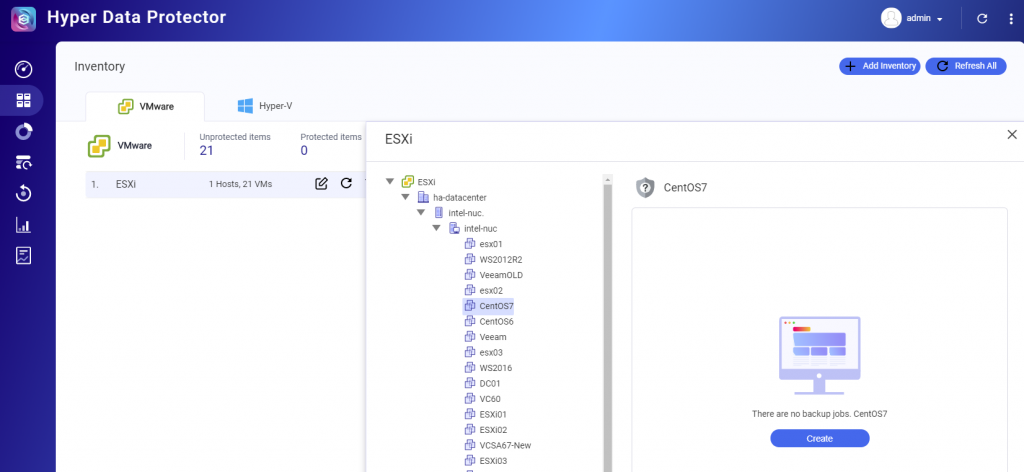Screen dimensions: 1024x472
Task: Click the tree panel vertical scrollbar
Action: pos(607,328)
